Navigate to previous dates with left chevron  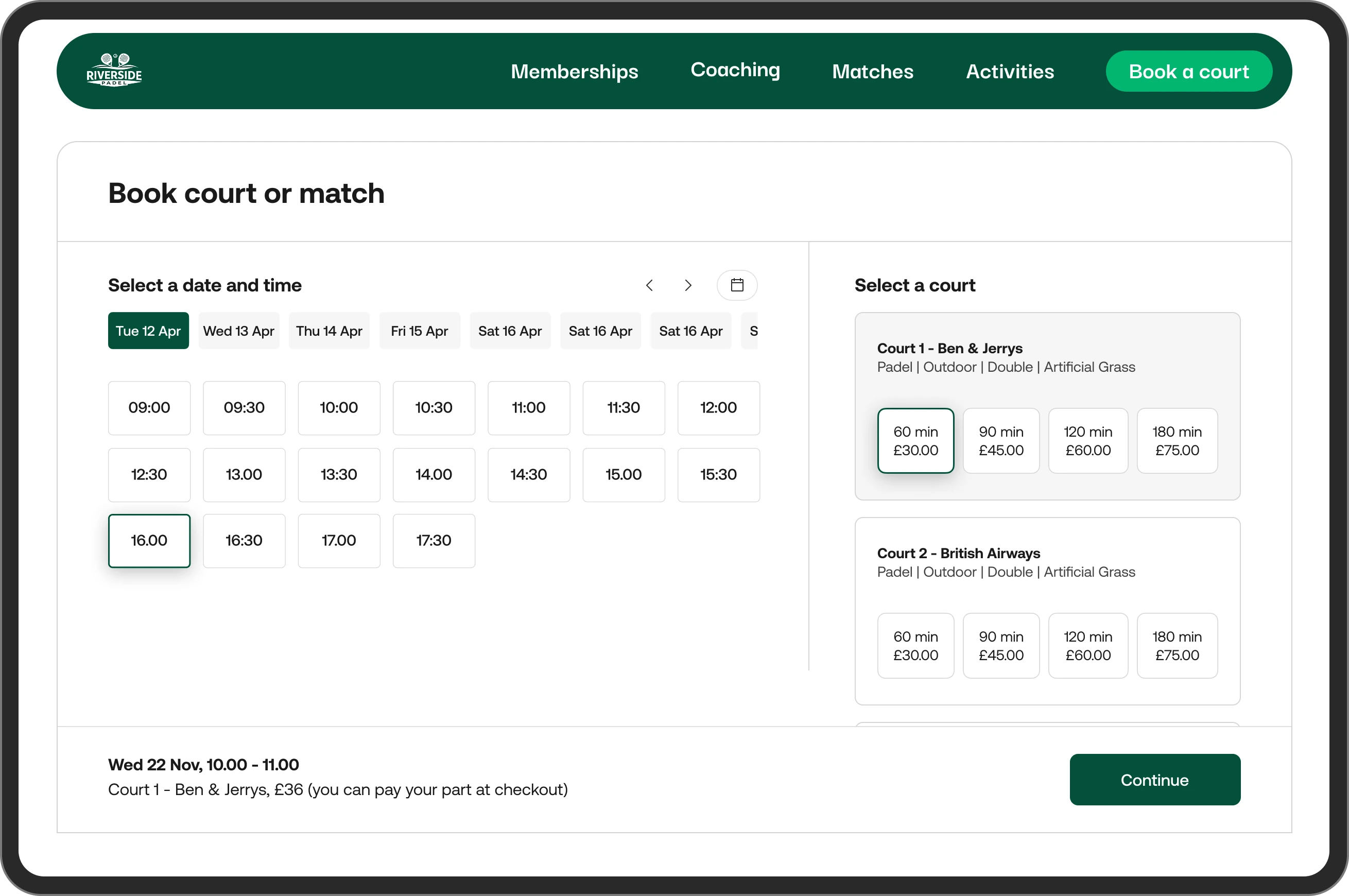[649, 285]
